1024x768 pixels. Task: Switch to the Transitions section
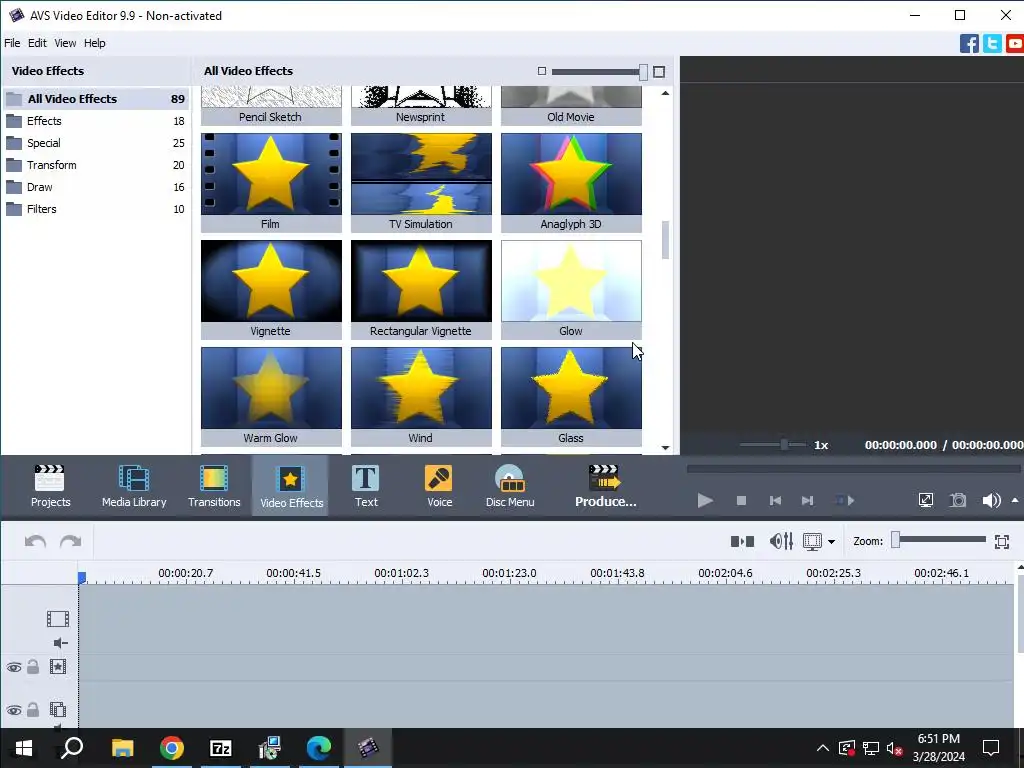click(x=214, y=486)
